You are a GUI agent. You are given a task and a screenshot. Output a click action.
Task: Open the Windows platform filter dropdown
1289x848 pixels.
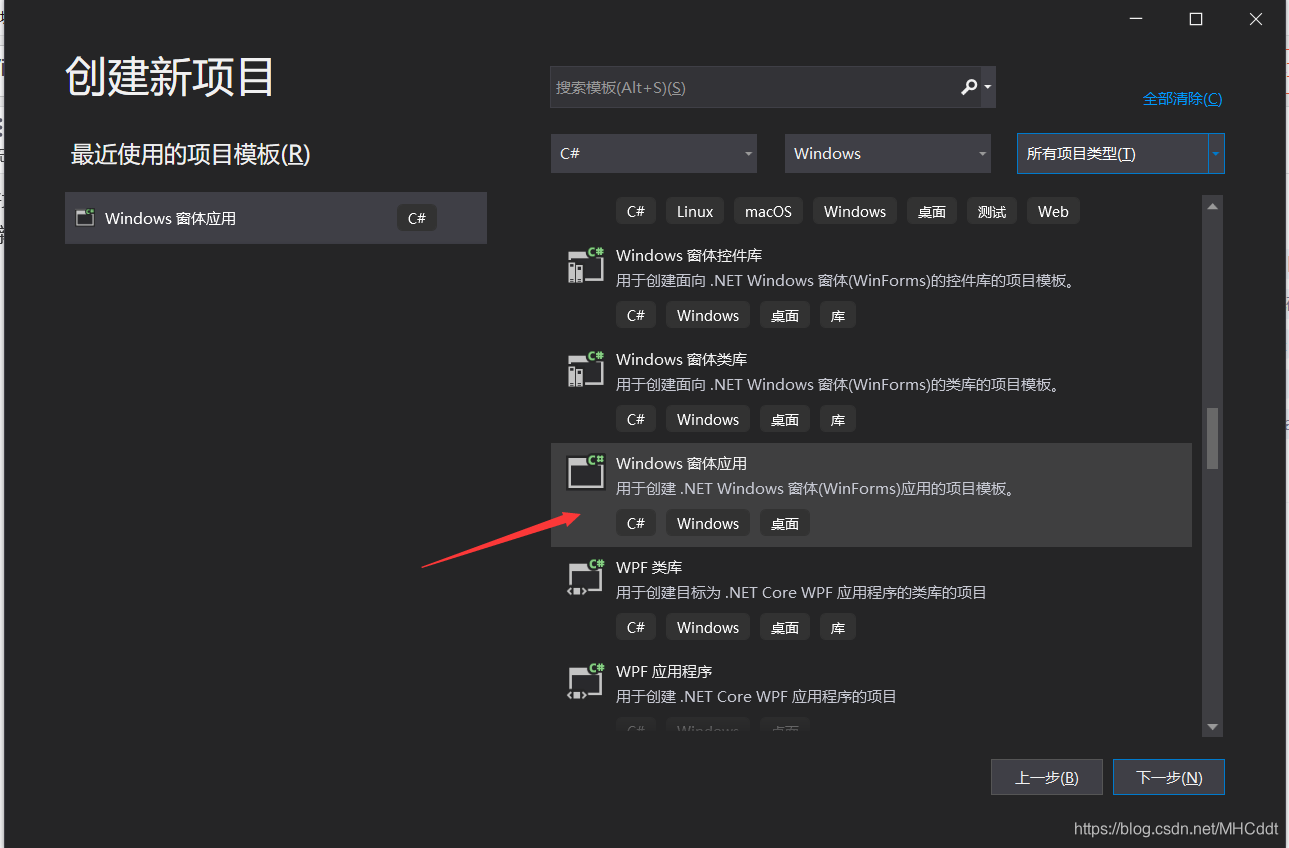pyautogui.click(x=888, y=153)
